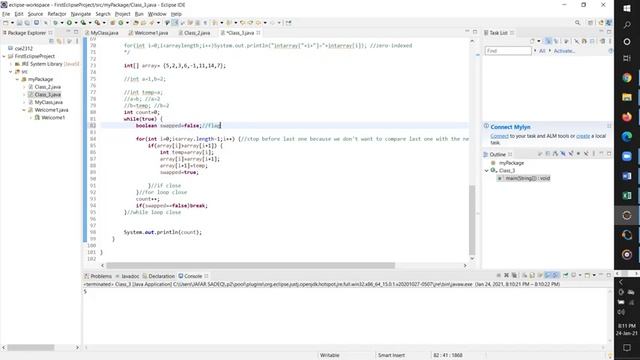
Task: Toggle Pin Console in console toolbar
Action: coord(565,276)
